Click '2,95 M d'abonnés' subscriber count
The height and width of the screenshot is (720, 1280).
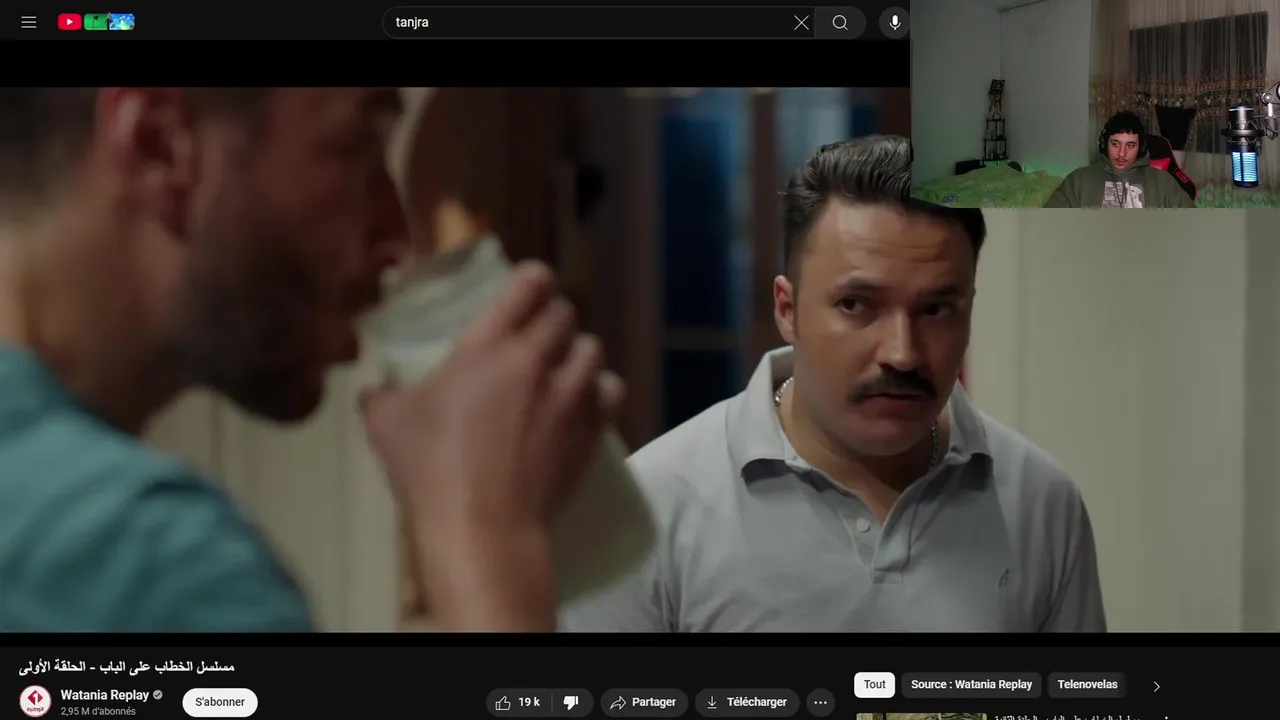coord(98,711)
